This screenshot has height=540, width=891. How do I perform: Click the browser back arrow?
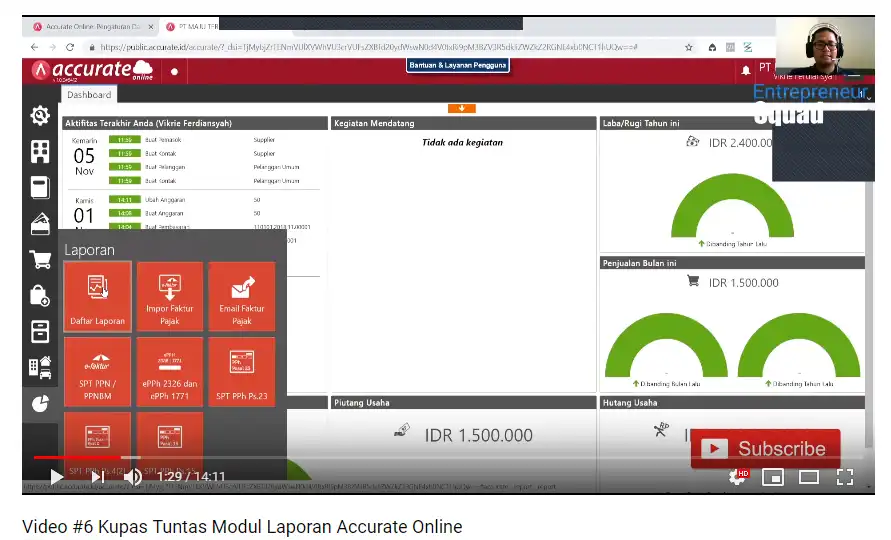35,47
